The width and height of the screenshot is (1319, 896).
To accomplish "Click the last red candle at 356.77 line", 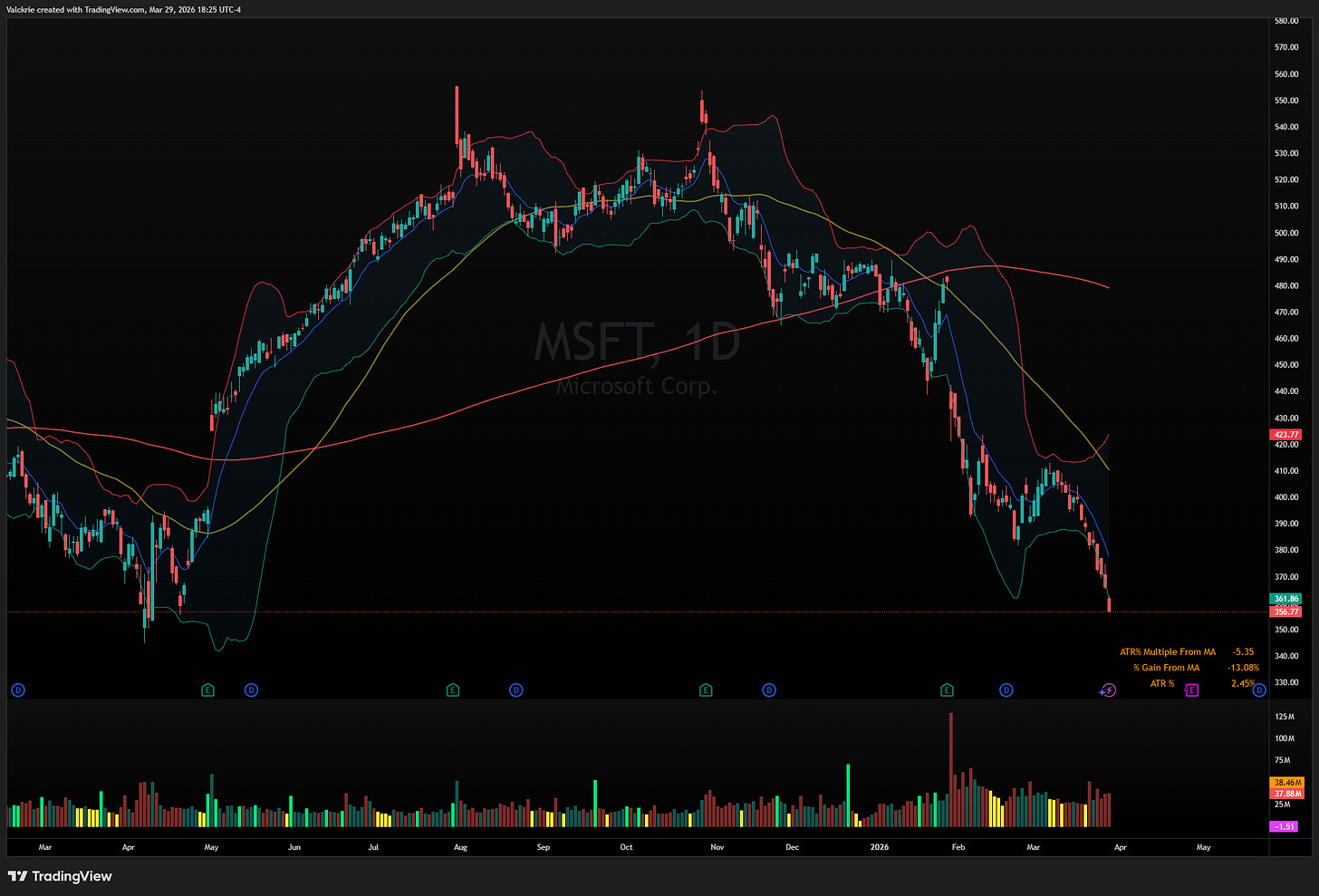I will click(x=1110, y=604).
